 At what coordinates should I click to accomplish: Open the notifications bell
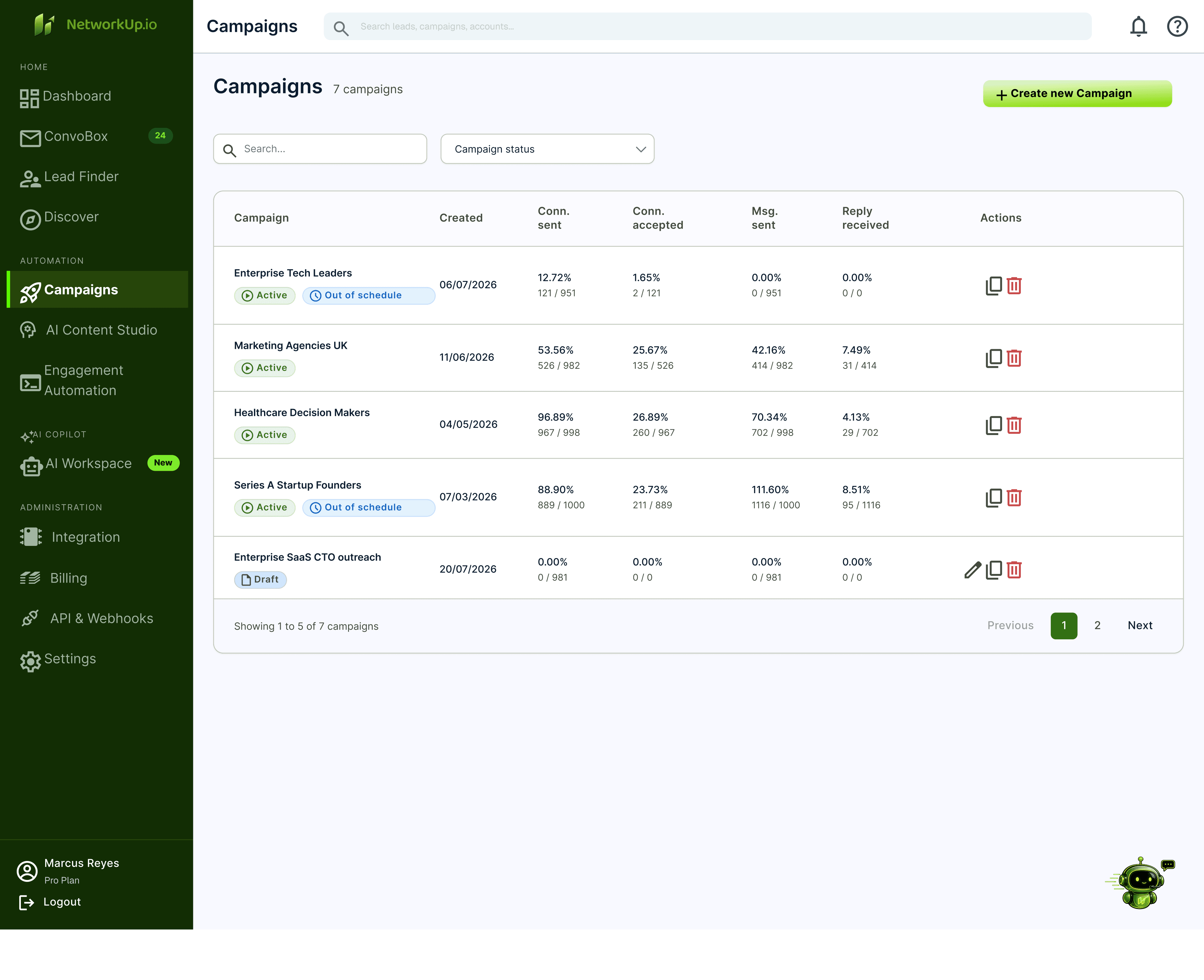point(1138,26)
